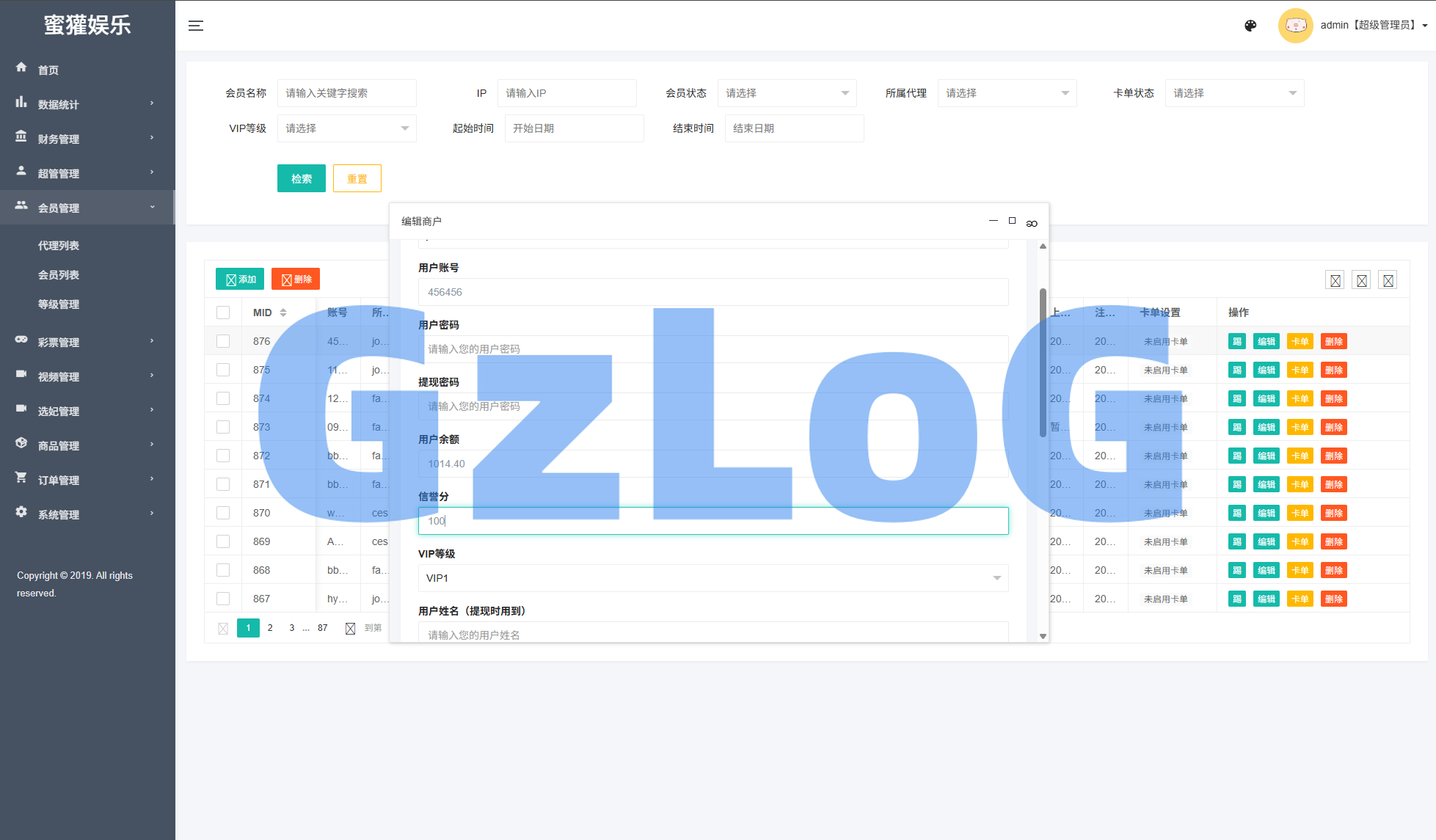
Task: Click the admin avatar image
Action: pyautogui.click(x=1295, y=26)
